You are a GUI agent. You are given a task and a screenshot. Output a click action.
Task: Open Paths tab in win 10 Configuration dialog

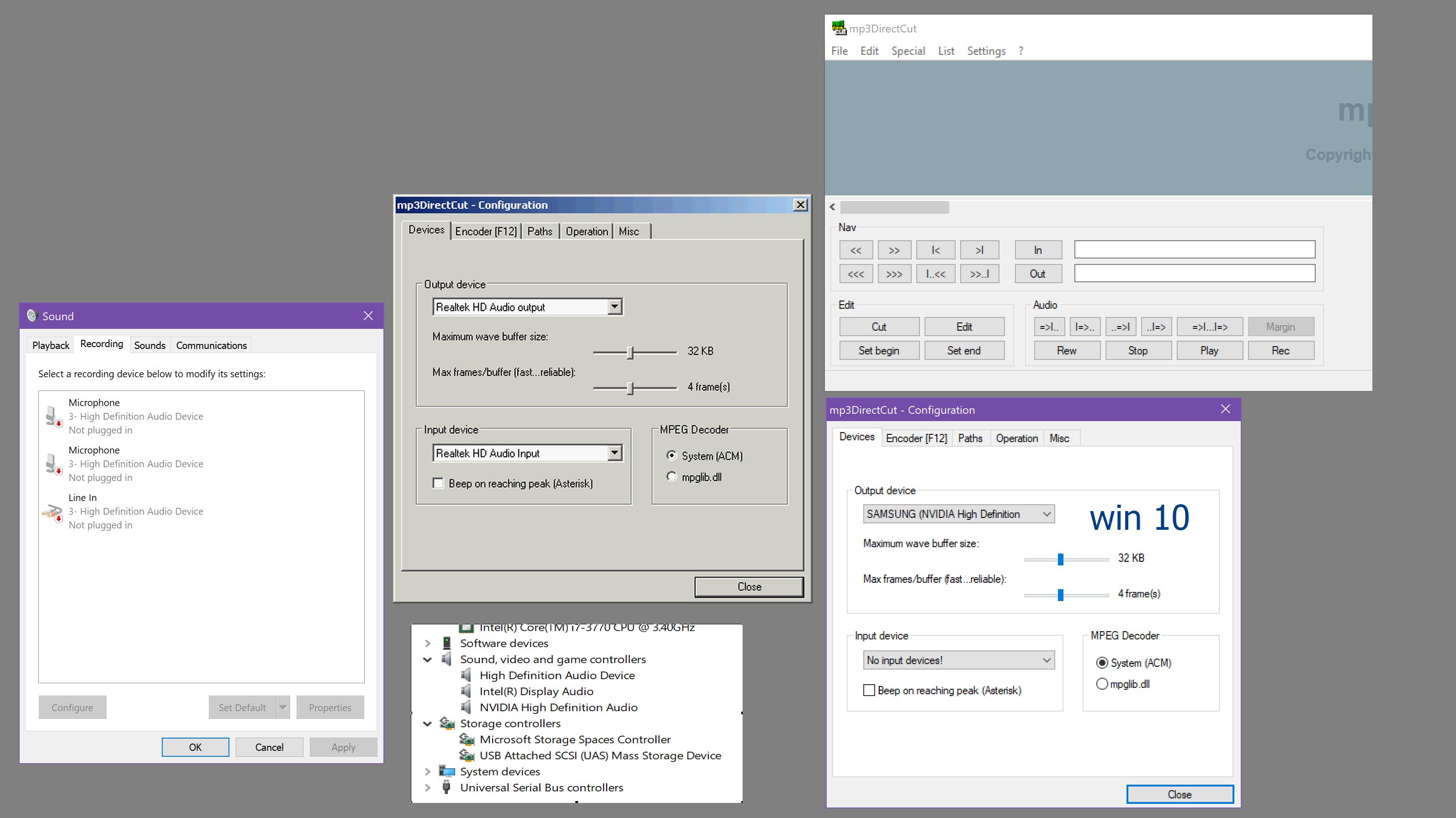click(970, 438)
